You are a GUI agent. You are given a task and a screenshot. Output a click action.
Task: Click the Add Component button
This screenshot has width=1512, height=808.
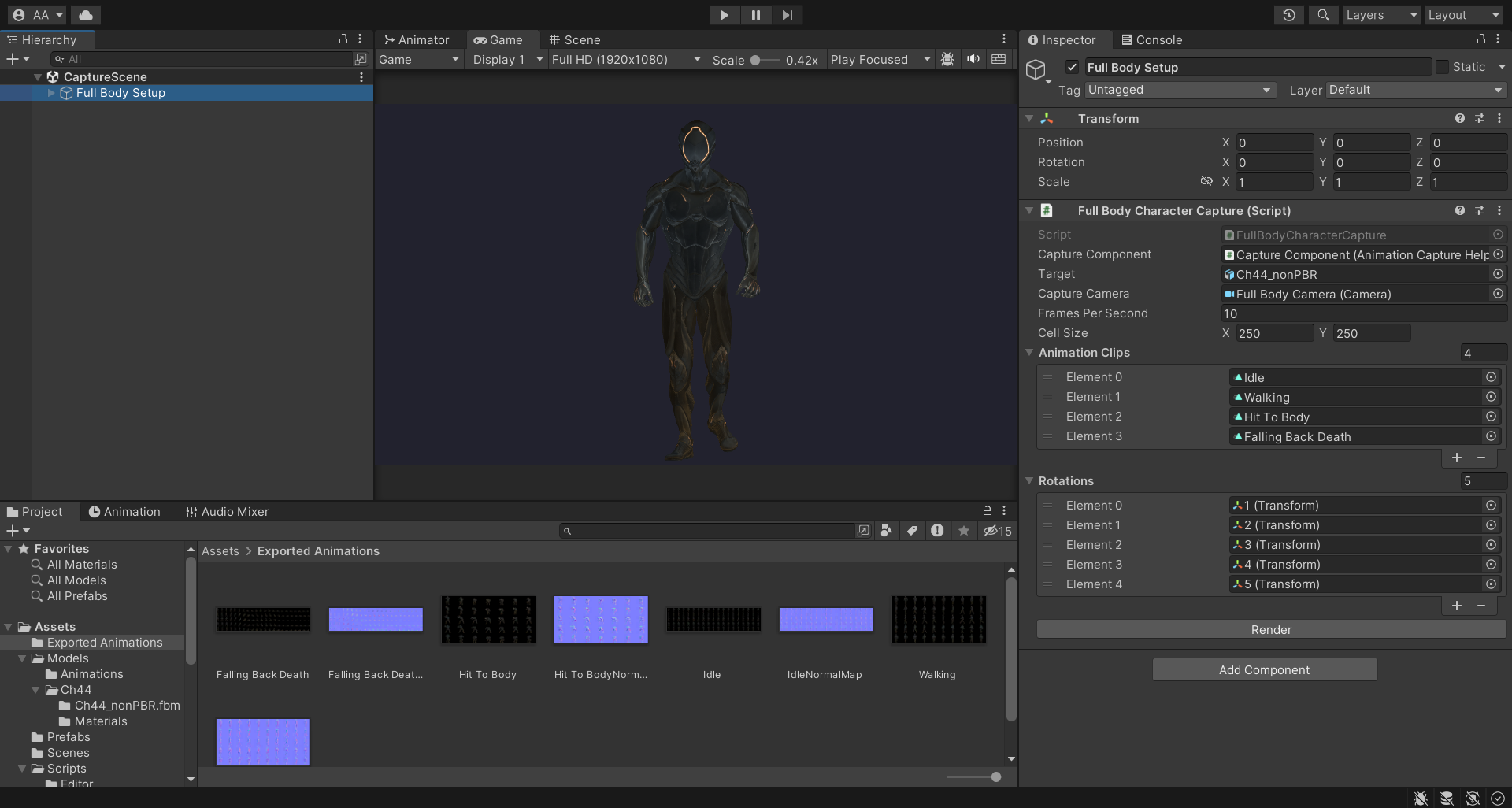[x=1265, y=669]
